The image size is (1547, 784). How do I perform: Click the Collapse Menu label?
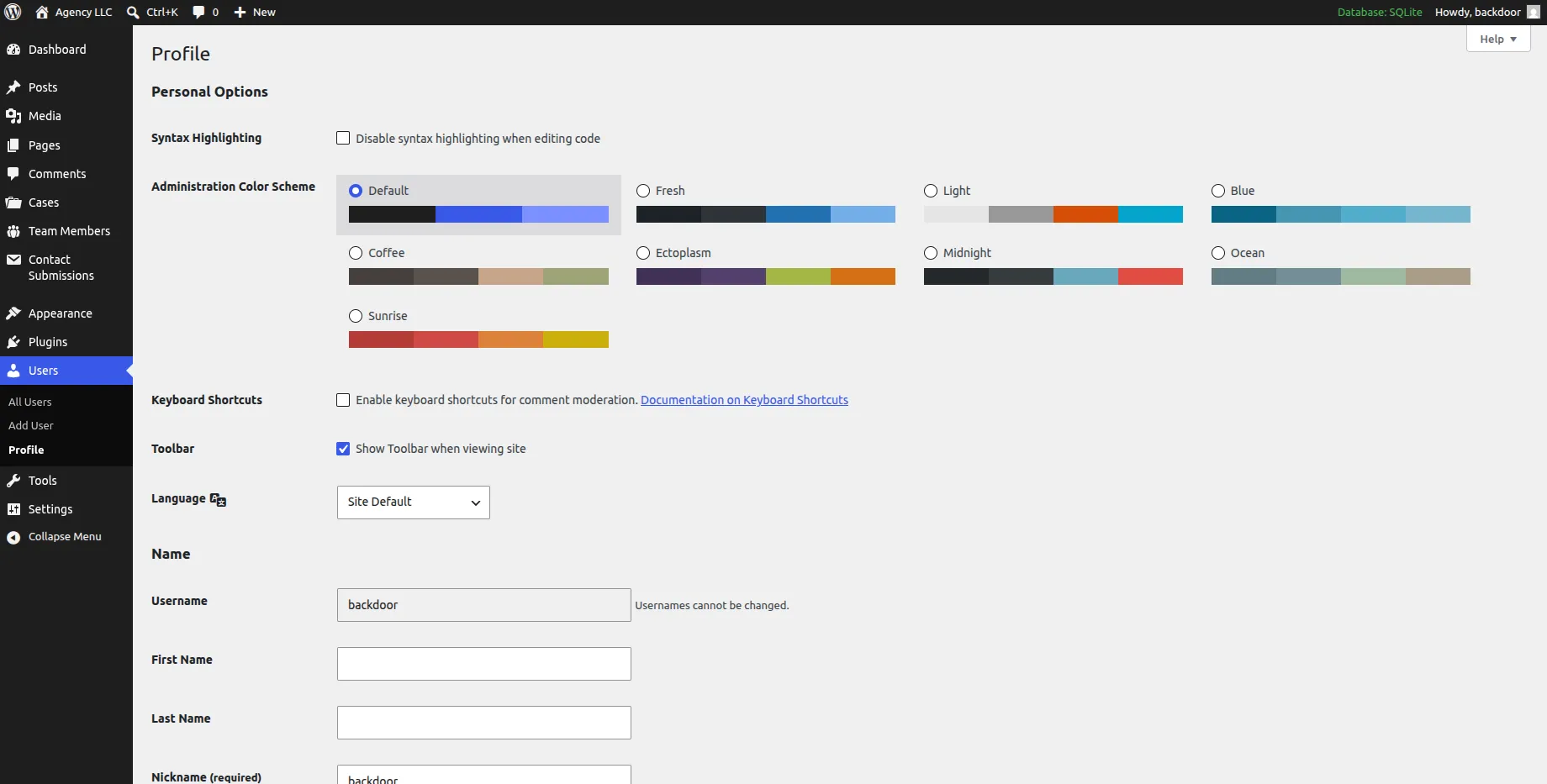tap(65, 537)
